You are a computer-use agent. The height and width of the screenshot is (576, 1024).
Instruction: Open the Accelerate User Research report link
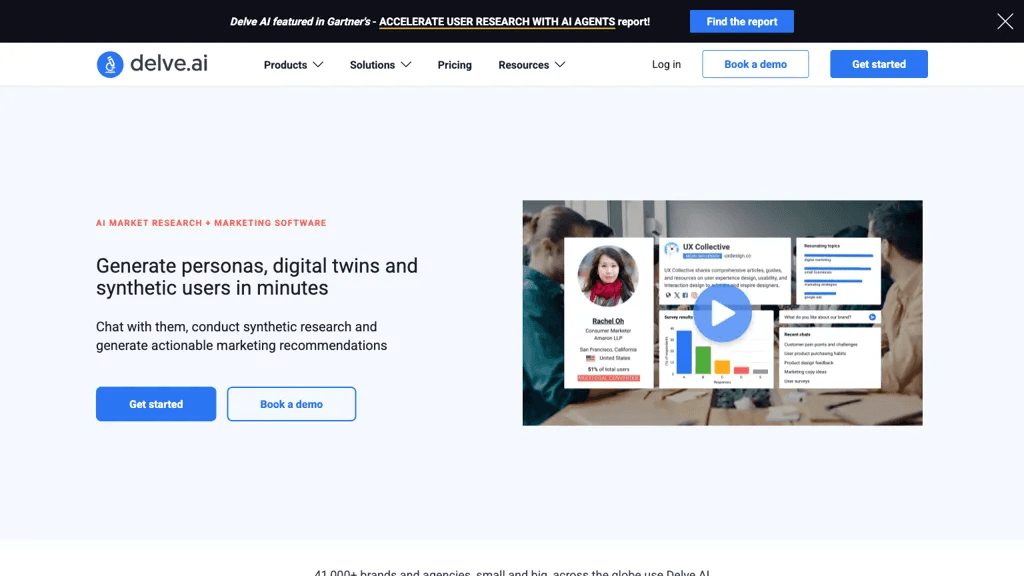[497, 22]
